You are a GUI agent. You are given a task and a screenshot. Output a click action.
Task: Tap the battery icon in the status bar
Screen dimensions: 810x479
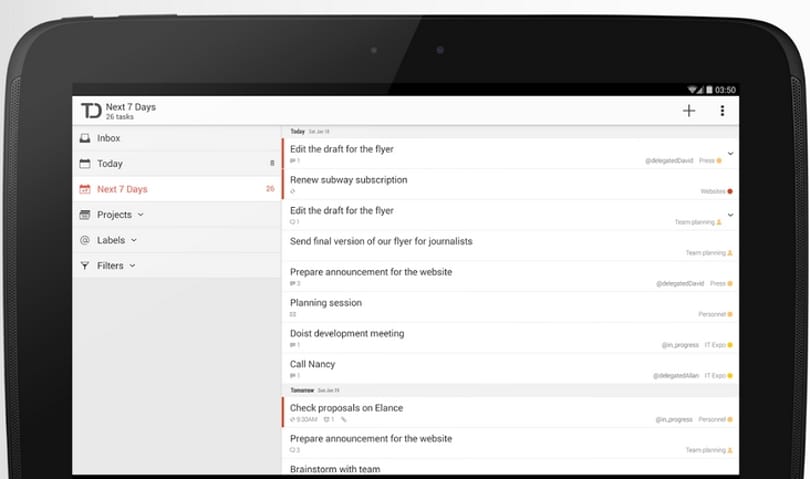click(x=709, y=90)
